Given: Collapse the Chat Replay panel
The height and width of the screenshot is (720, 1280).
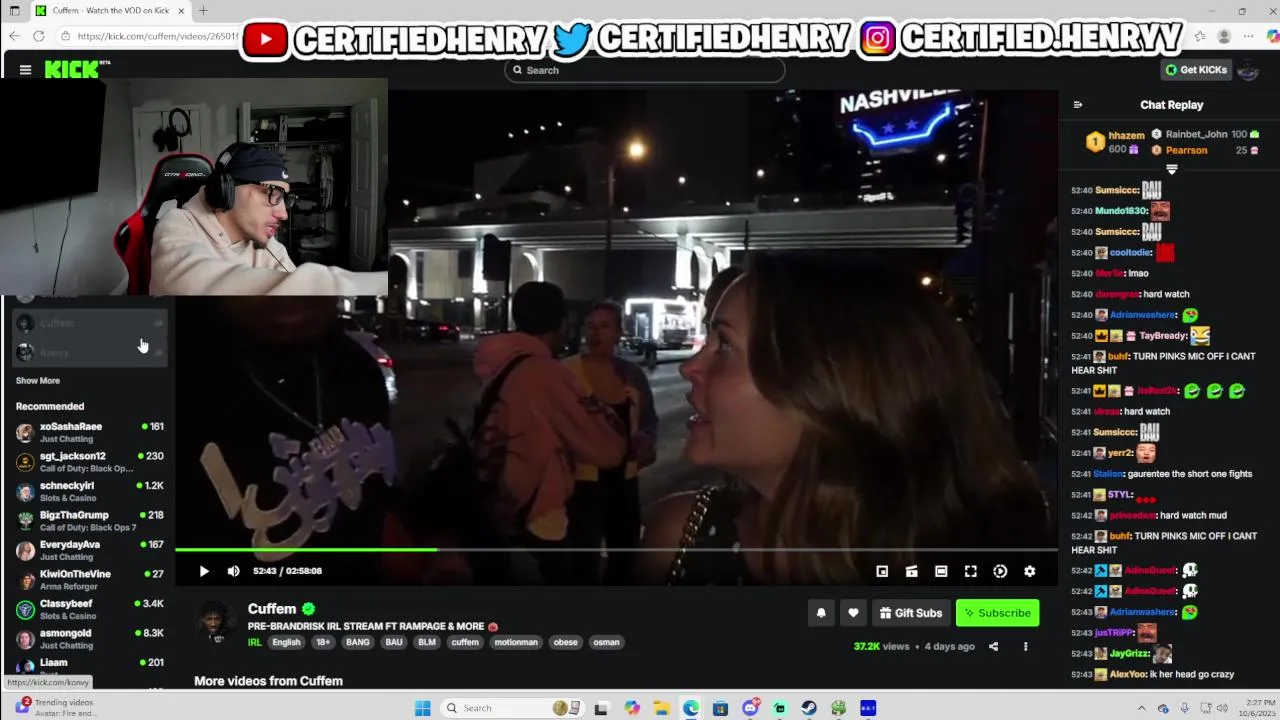Looking at the screenshot, I should [x=1077, y=104].
